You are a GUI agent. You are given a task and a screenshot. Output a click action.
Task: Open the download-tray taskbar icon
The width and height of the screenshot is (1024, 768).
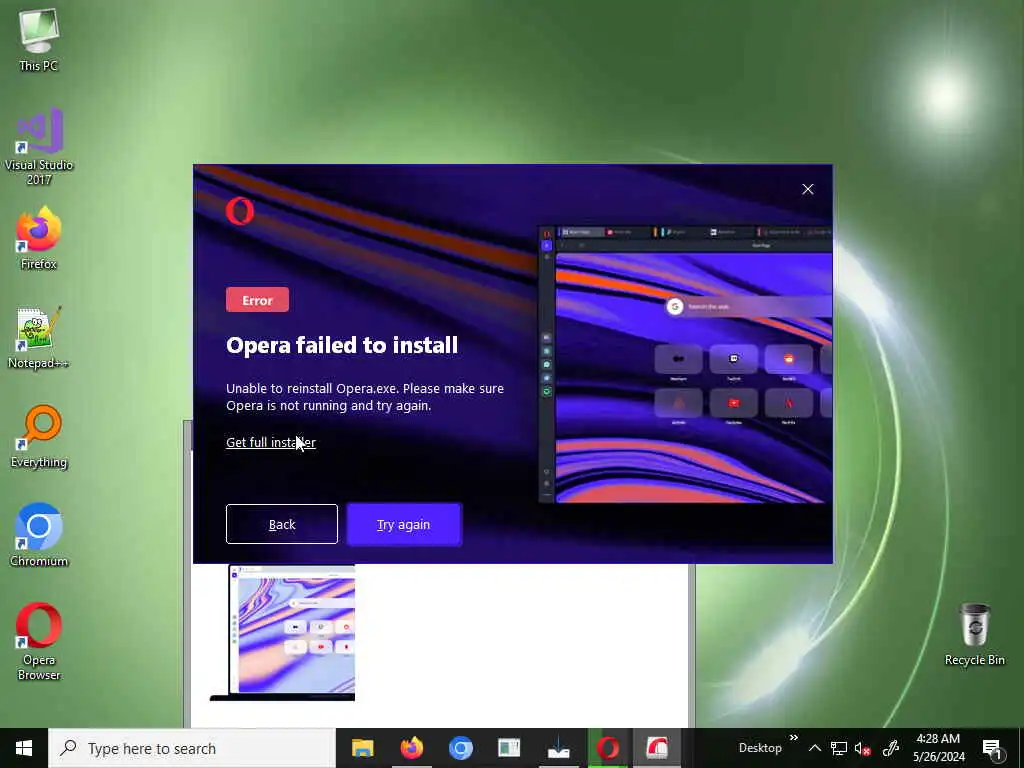[x=558, y=748]
